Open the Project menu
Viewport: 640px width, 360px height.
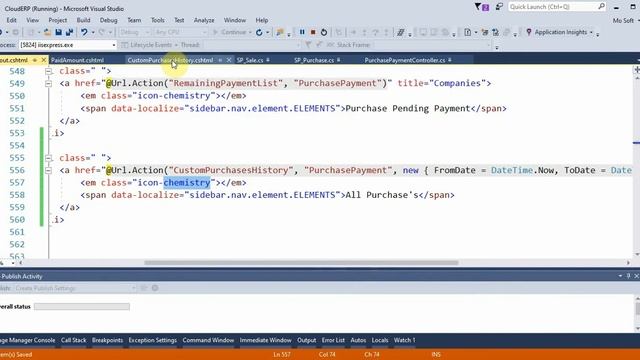point(58,20)
